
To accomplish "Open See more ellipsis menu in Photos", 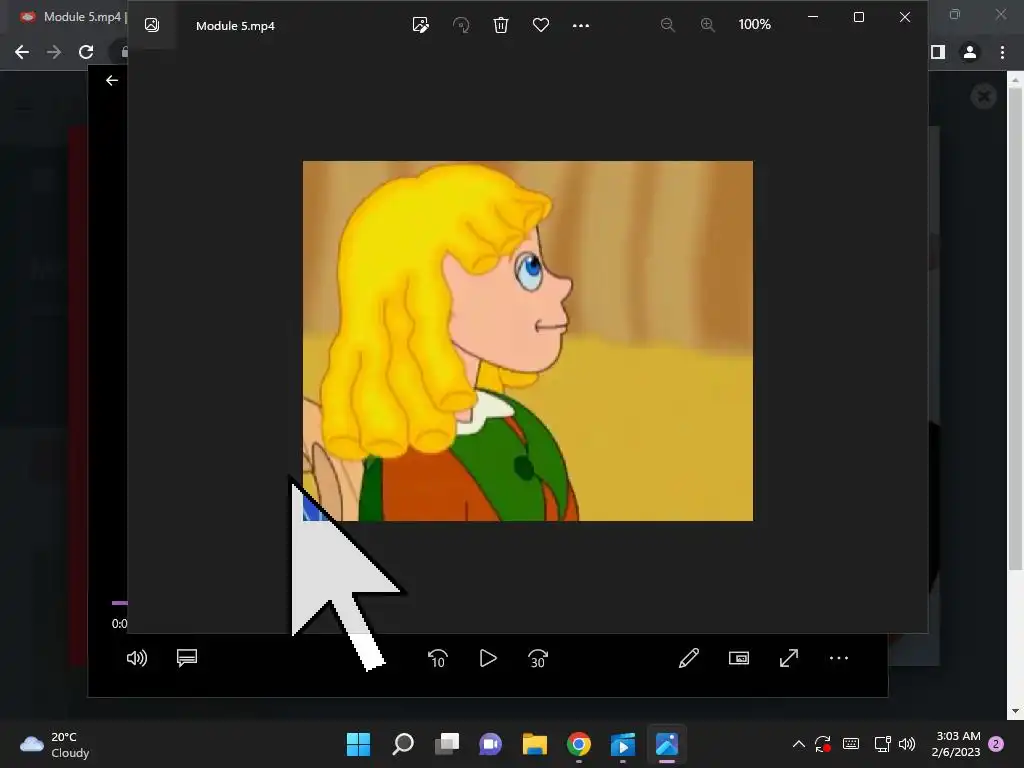I will point(581,25).
